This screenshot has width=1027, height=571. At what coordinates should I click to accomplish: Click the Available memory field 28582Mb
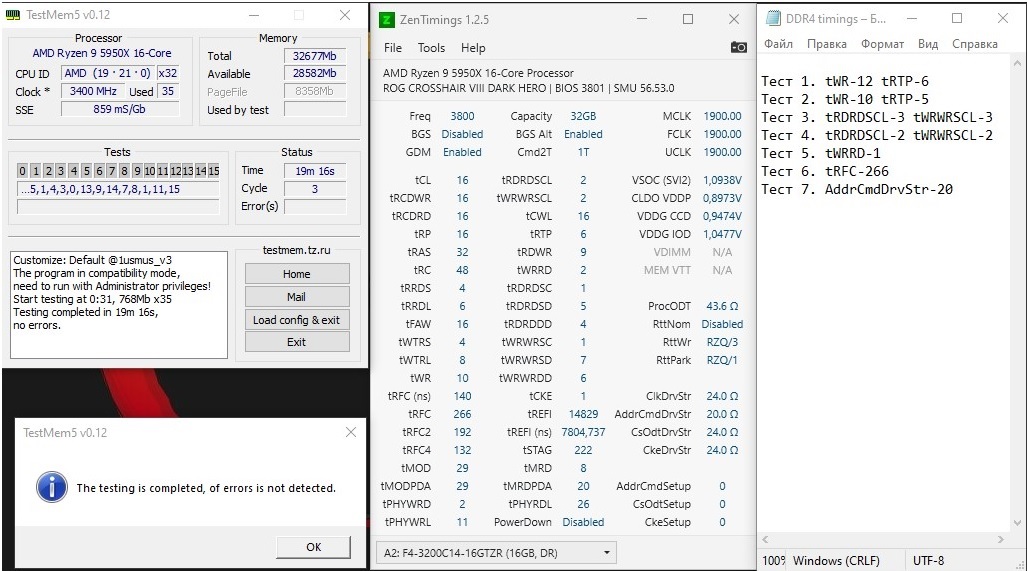coord(314,73)
